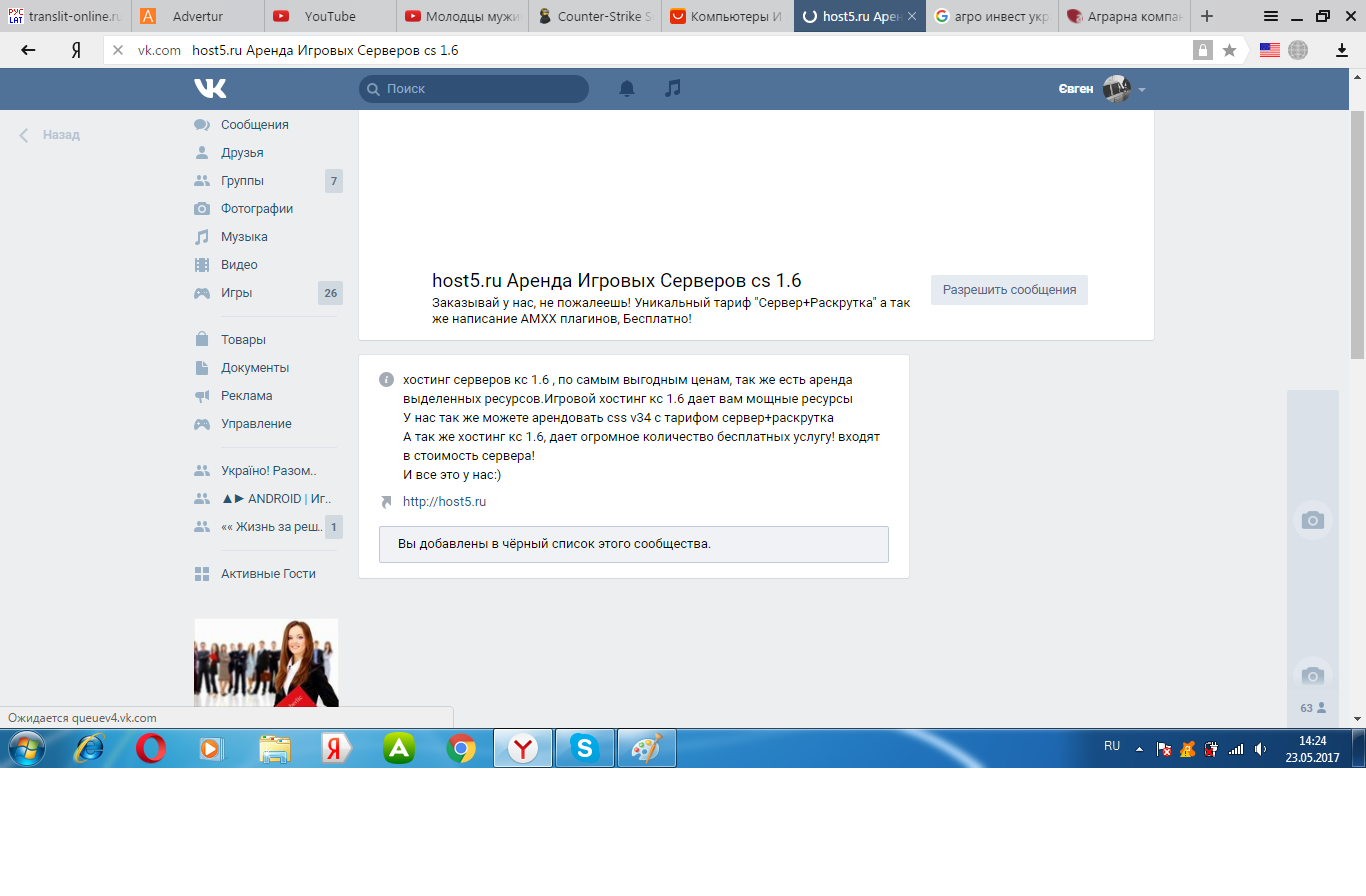Click the sidebar advertisement image

[266, 663]
